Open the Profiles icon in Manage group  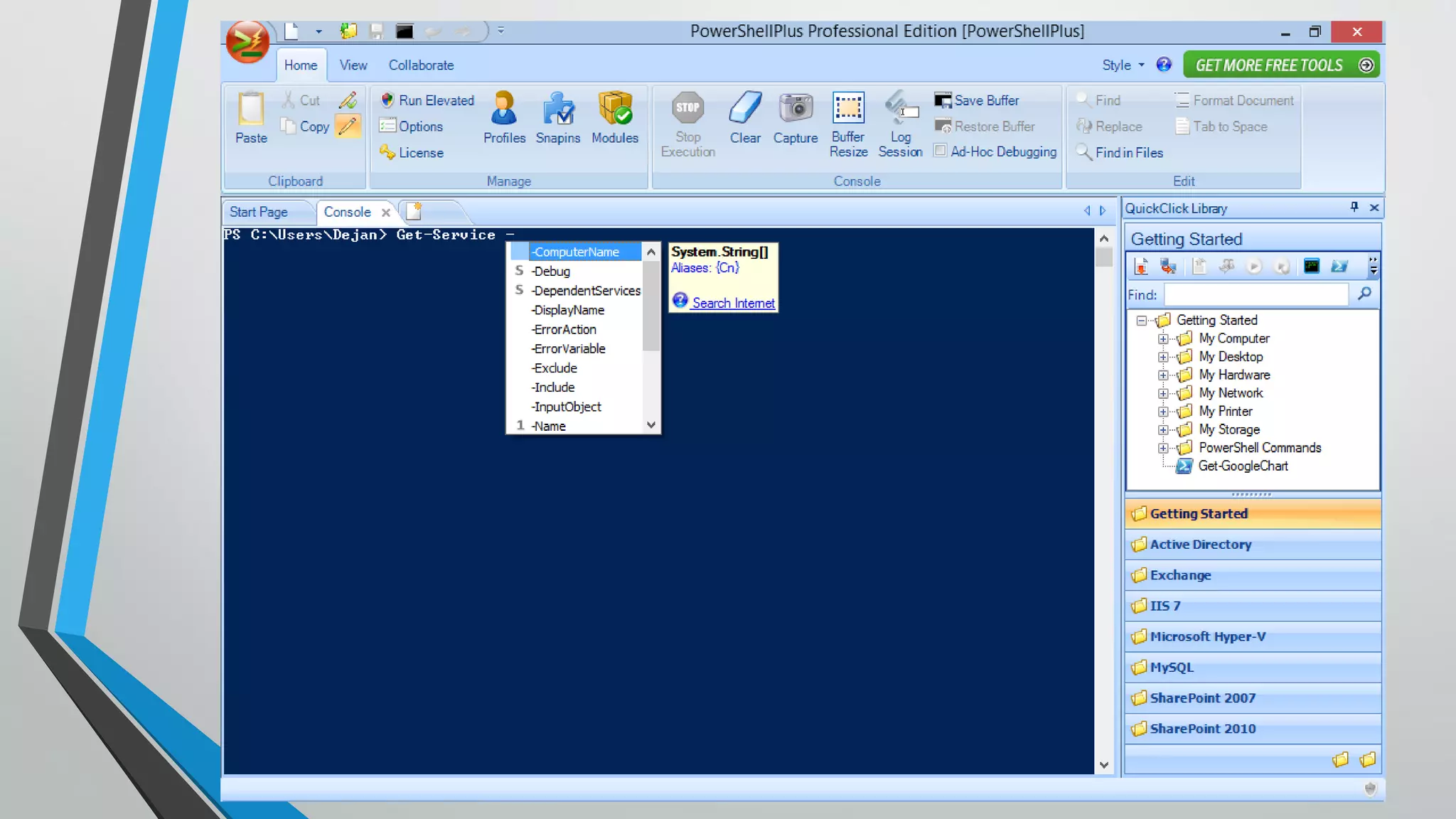tap(504, 109)
